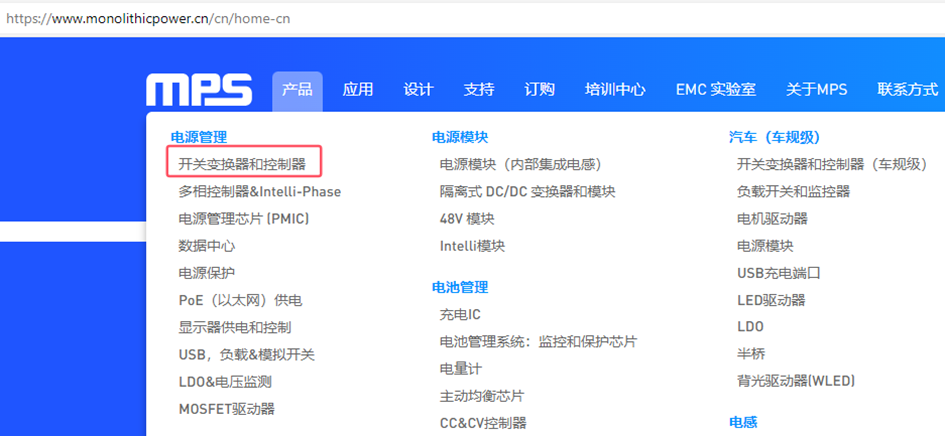This screenshot has width=945, height=436.
Task: Open Intelli模块 link
Action: [472, 246]
